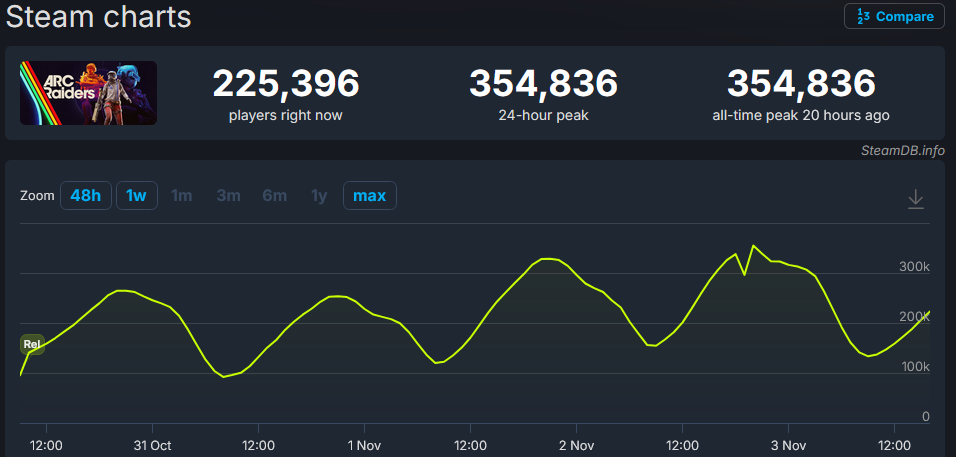Click the 24-hour peak label
The image size is (956, 457).
tap(543, 115)
